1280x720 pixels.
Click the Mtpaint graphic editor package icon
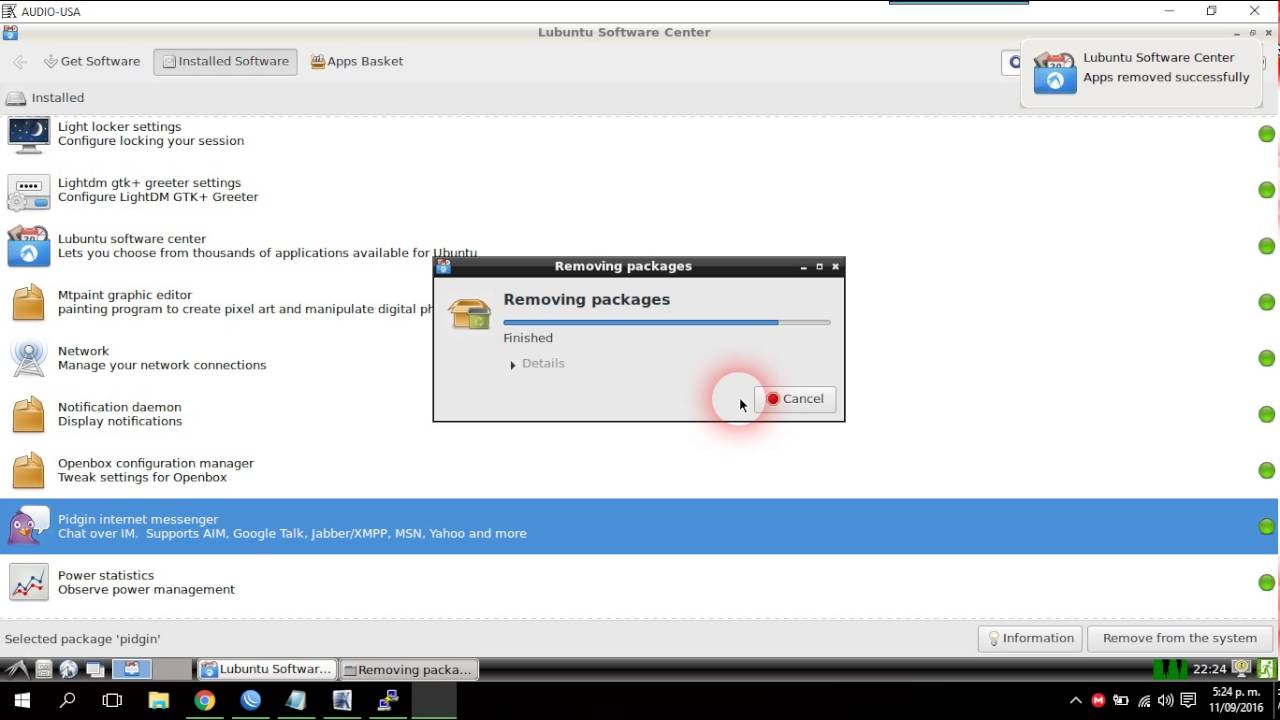click(x=28, y=302)
